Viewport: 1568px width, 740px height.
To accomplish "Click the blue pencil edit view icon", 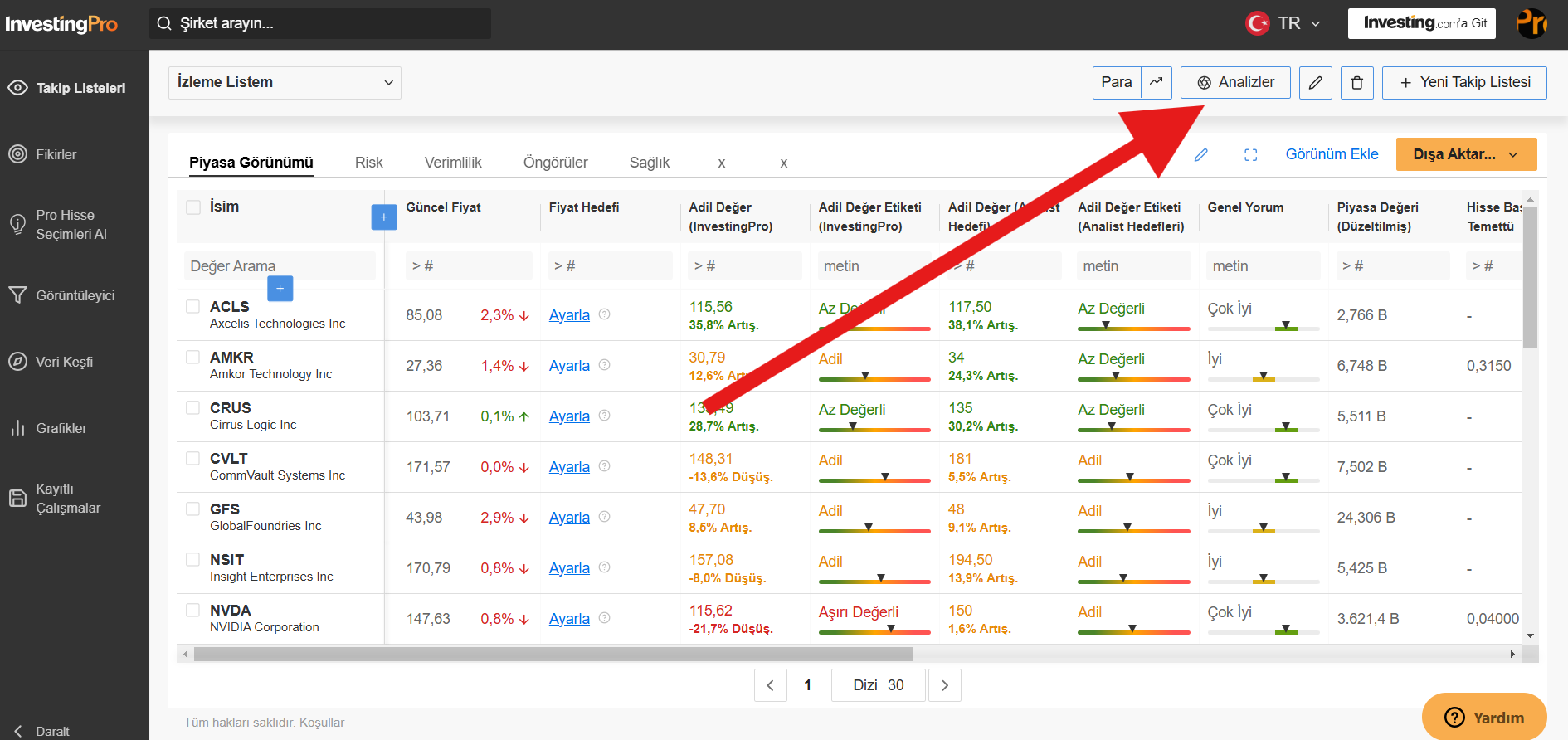I will 1200,154.
